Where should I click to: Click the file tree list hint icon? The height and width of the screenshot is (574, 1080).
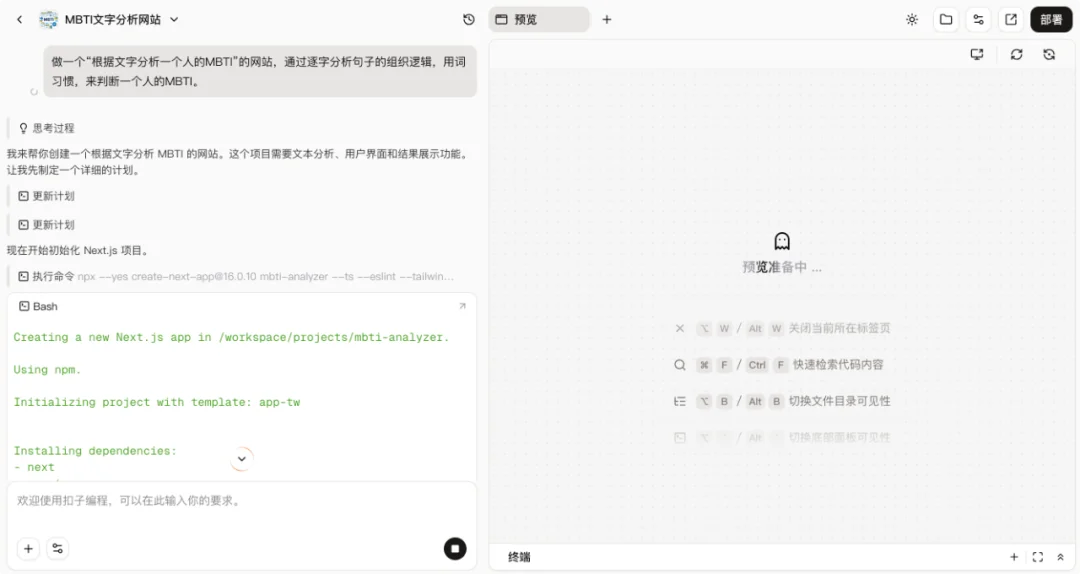tap(680, 401)
